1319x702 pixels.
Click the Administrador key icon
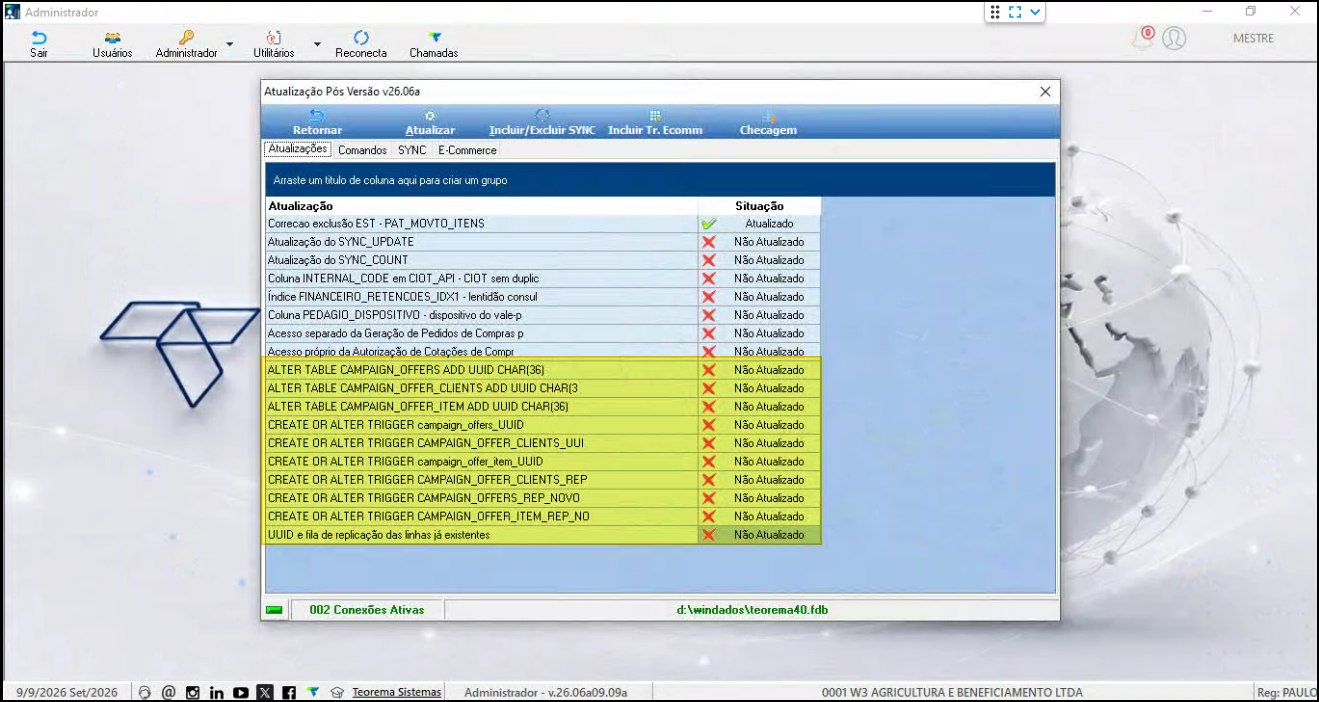pos(186,38)
